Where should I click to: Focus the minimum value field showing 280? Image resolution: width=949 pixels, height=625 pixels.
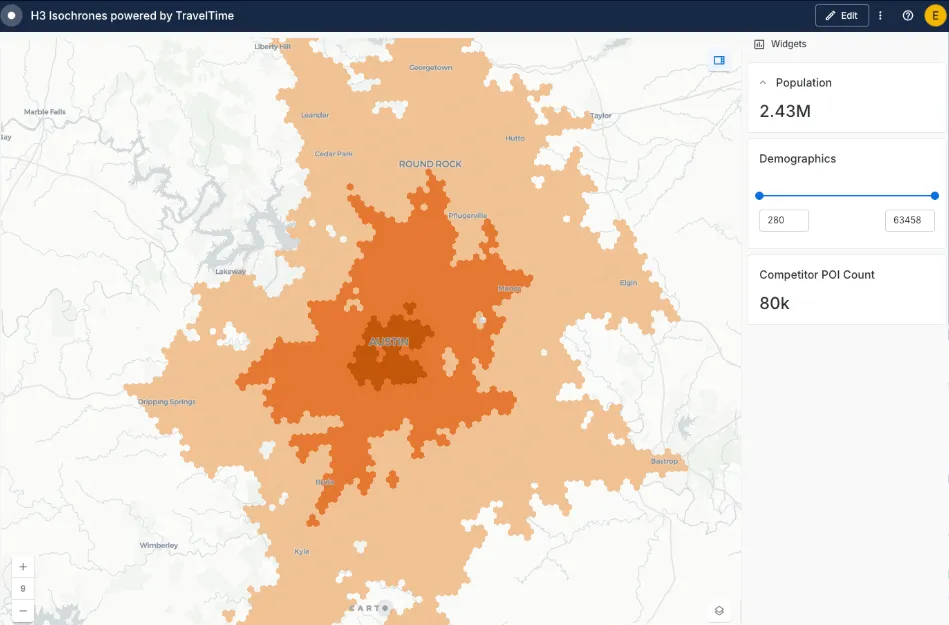click(x=783, y=221)
